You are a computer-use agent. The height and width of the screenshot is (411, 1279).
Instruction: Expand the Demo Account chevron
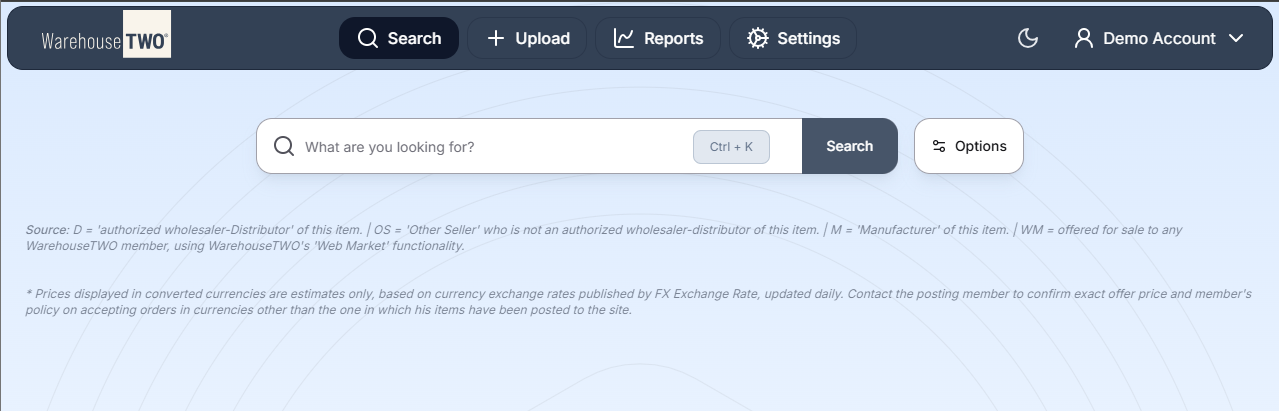tap(1236, 38)
